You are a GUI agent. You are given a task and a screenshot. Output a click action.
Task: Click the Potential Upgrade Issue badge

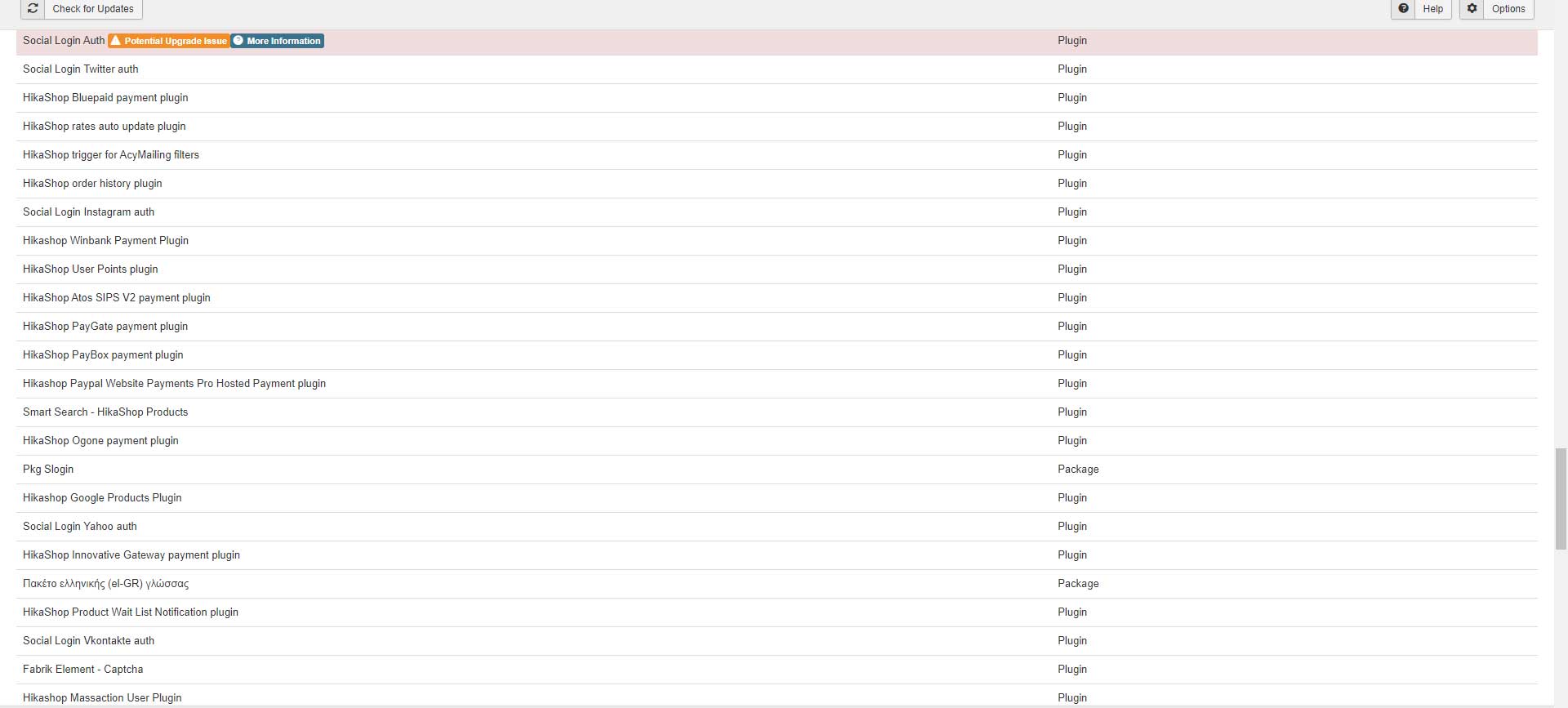coord(169,41)
